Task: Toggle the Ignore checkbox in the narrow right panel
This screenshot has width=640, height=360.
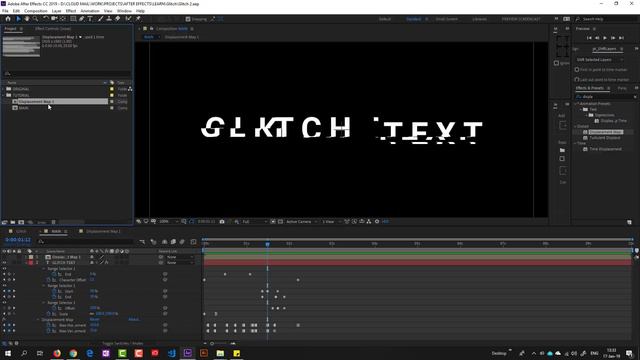Action: [556, 63]
